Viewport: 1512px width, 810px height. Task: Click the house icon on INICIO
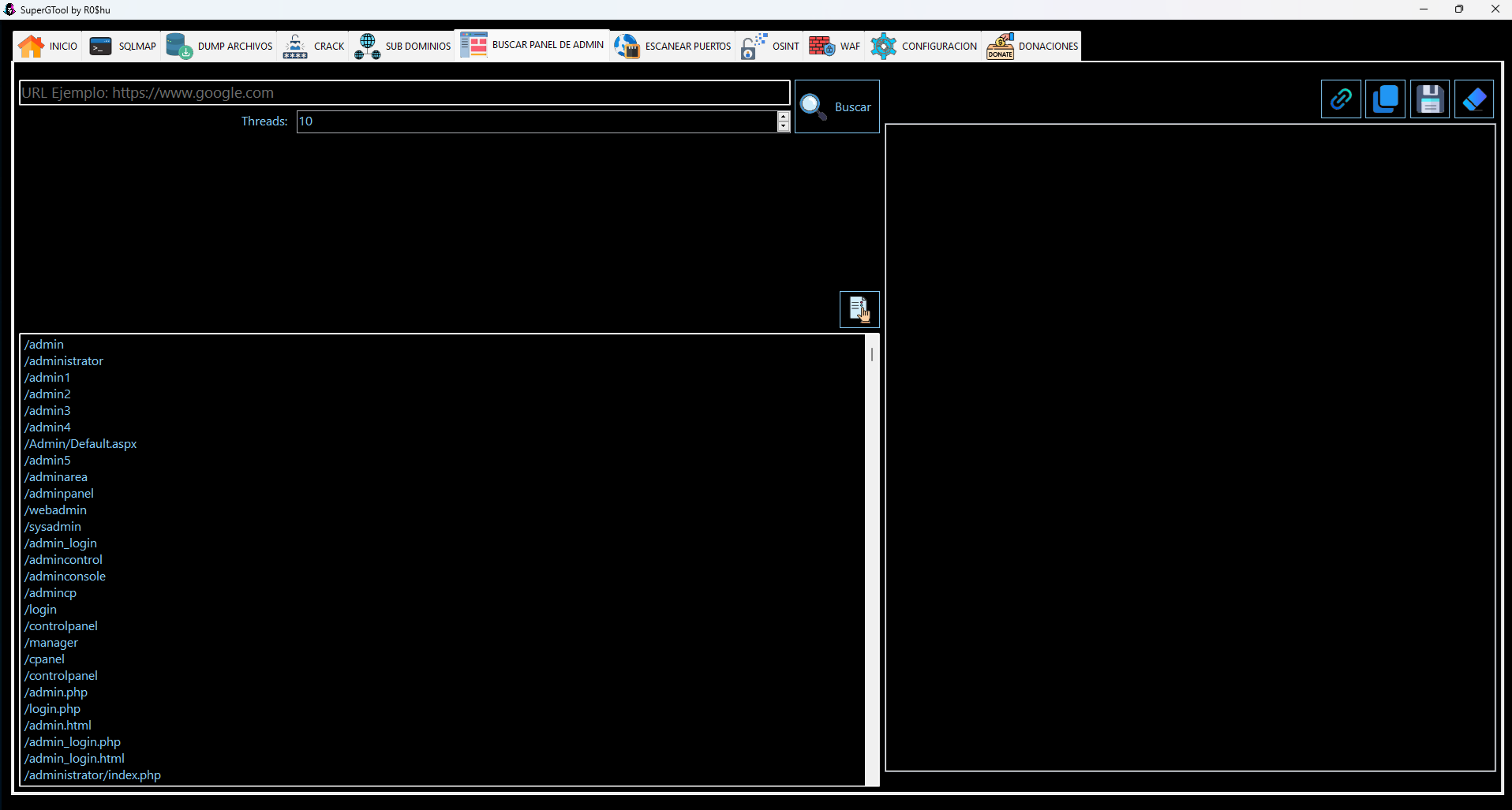pyautogui.click(x=32, y=47)
